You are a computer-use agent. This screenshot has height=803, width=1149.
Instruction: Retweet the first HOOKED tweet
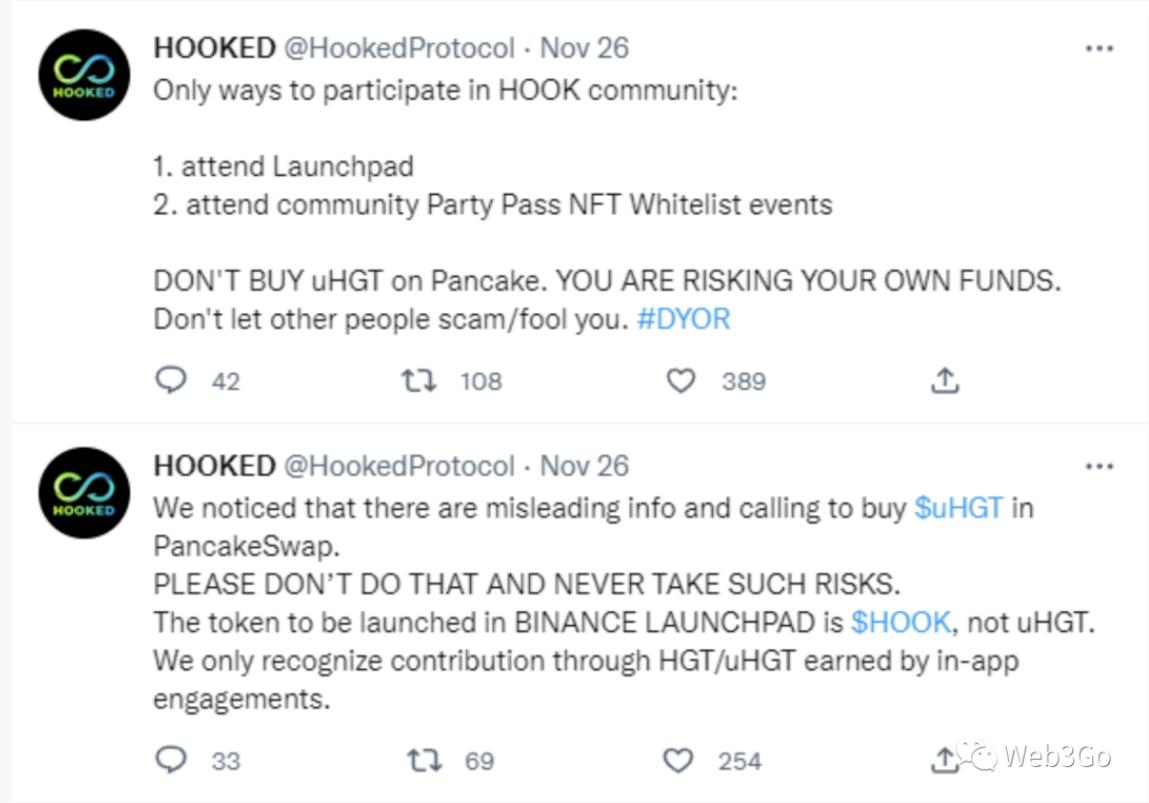tap(417, 380)
